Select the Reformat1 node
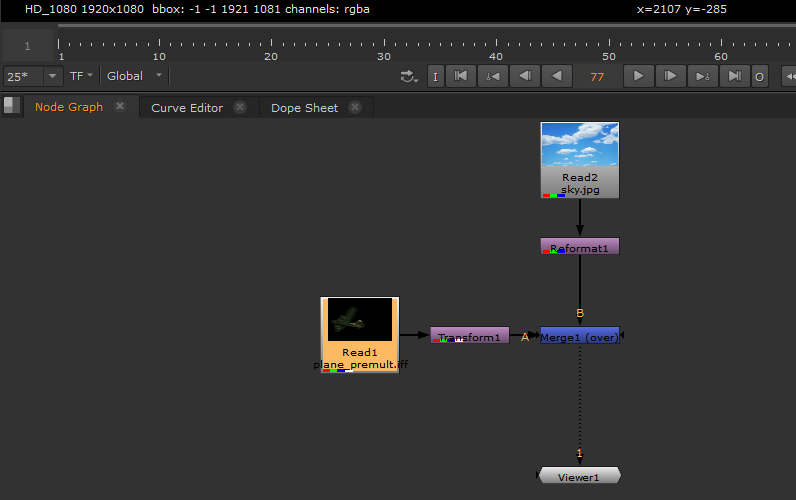Screen dimensions: 796x500 coord(580,246)
